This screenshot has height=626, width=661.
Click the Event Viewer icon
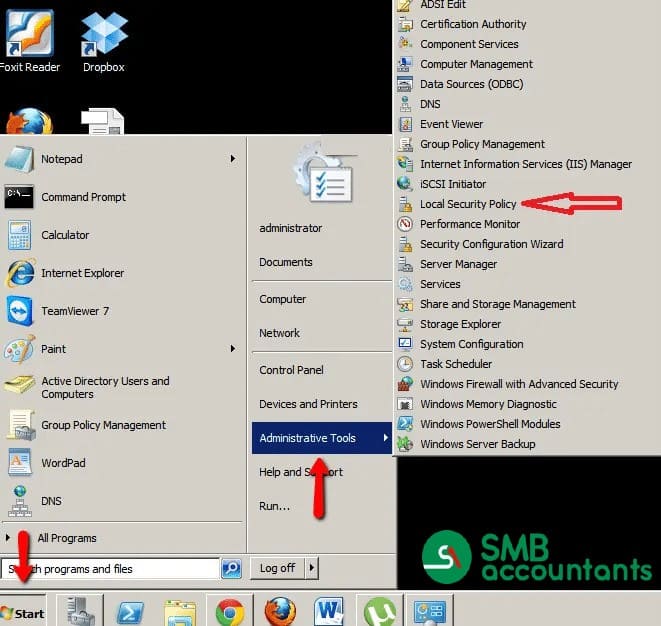405,124
